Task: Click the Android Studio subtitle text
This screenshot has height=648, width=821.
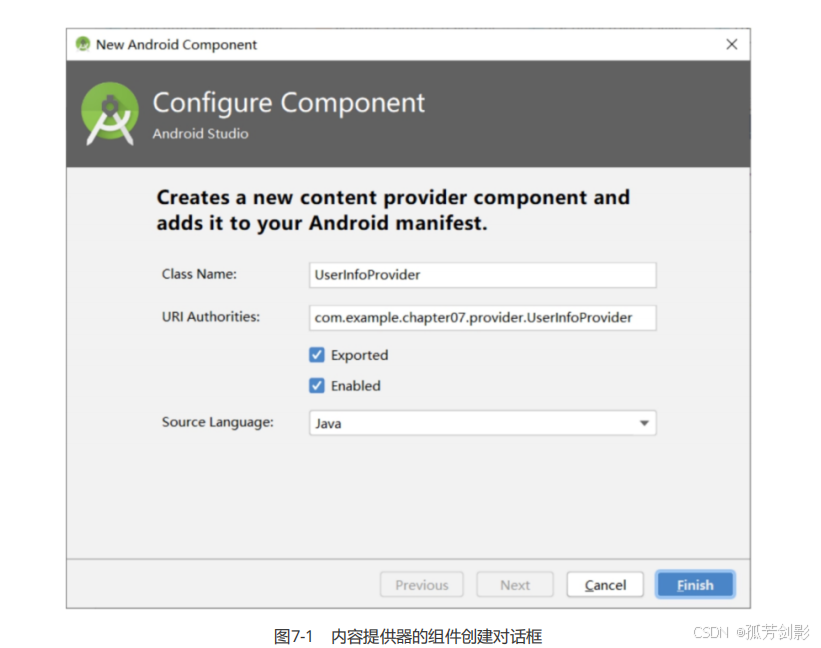Action: pos(200,133)
